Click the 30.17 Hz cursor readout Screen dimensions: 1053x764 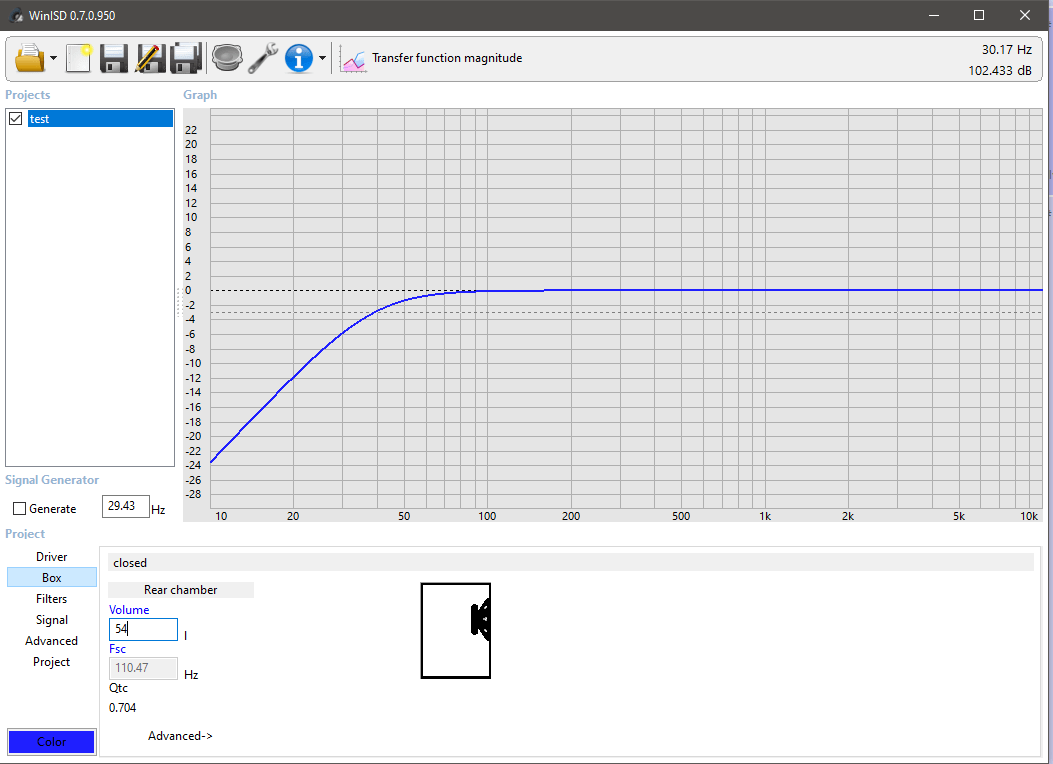(x=1007, y=50)
